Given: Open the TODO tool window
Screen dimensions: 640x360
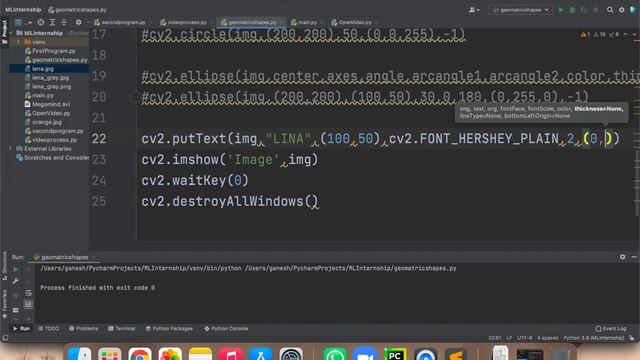Looking at the screenshot, I should click(49, 329).
